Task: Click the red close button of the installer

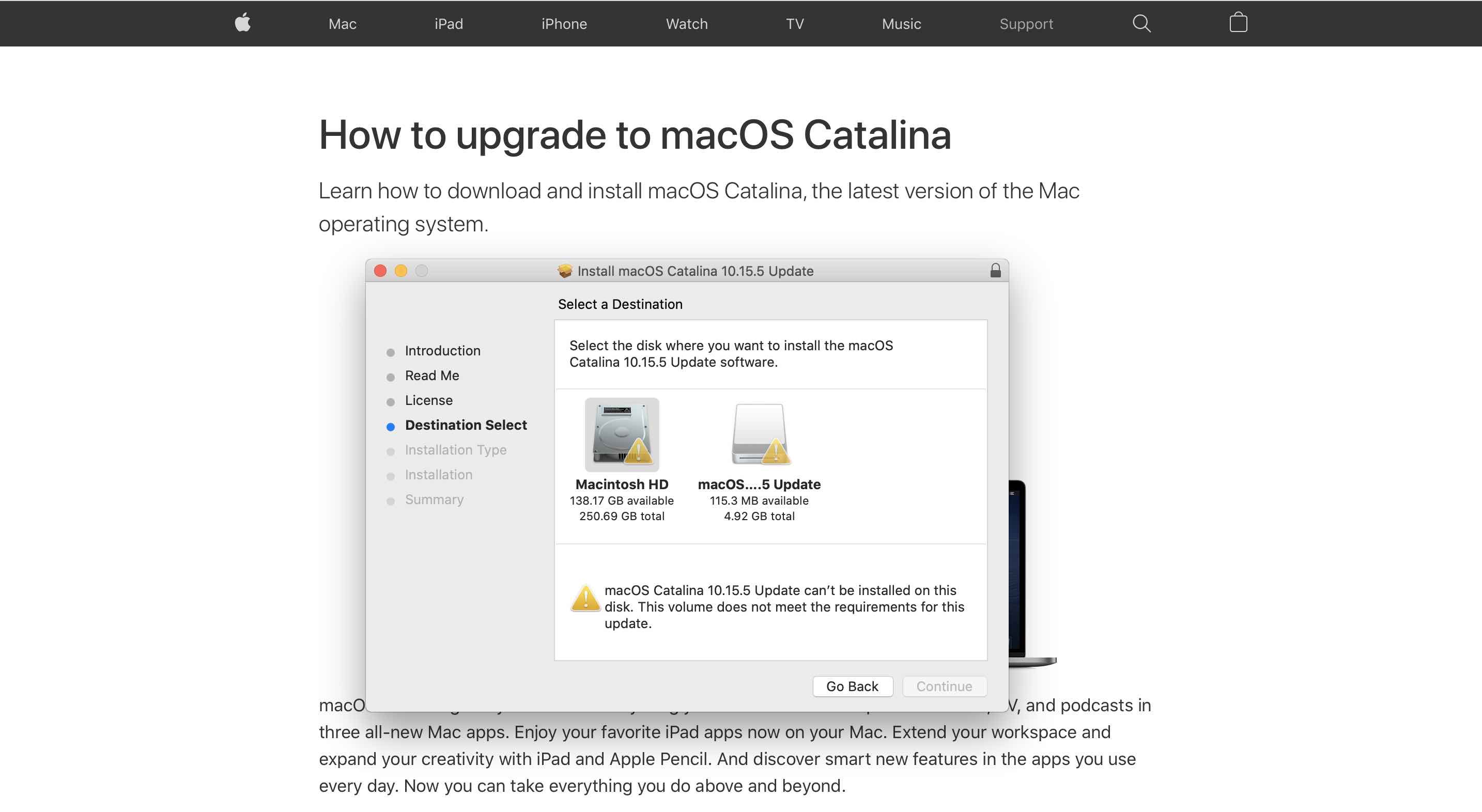Action: (380, 271)
